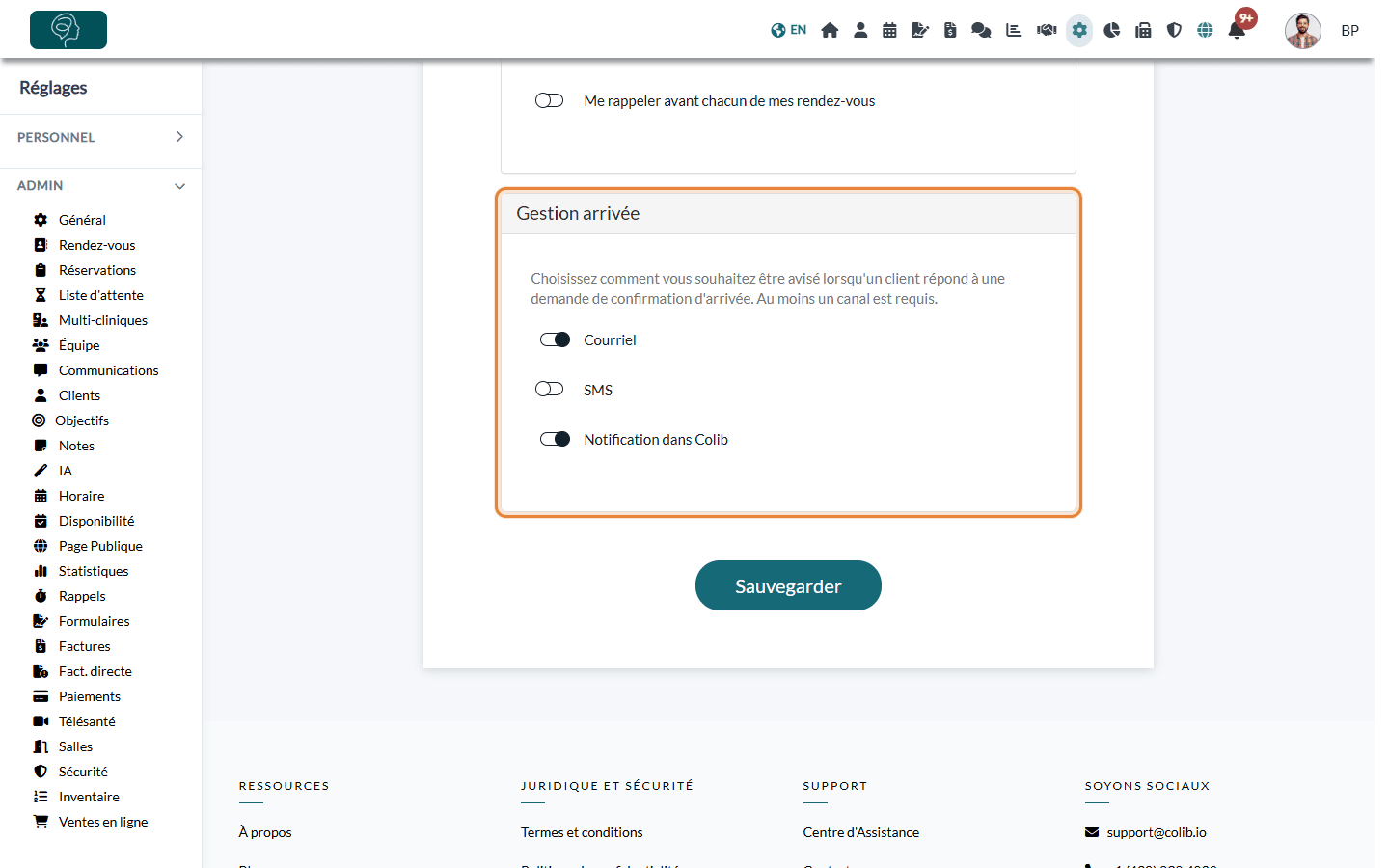Click the Colib logo in header

tap(68, 30)
